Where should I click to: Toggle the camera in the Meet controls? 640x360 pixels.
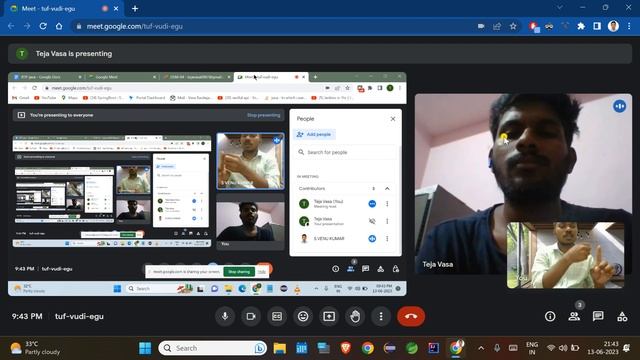(x=251, y=316)
